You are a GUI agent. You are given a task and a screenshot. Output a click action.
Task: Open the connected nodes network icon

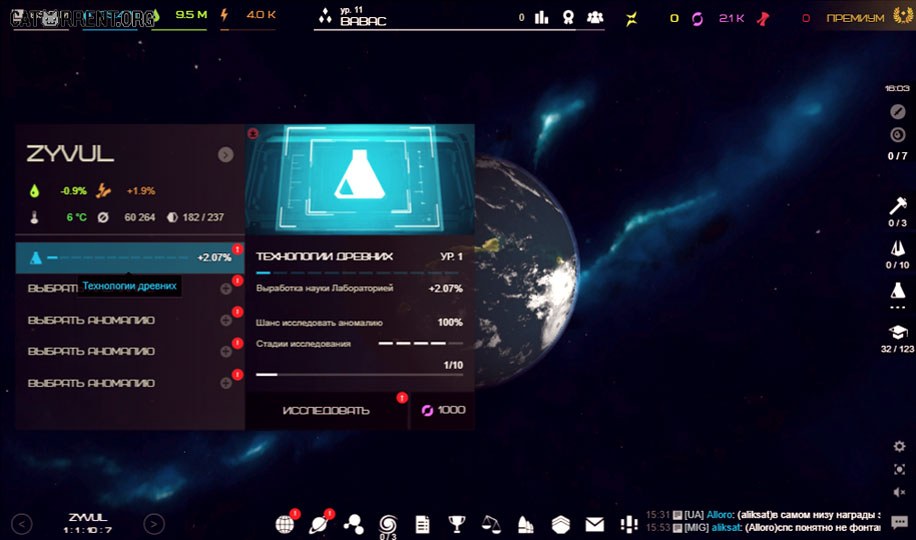pyautogui.click(x=353, y=524)
